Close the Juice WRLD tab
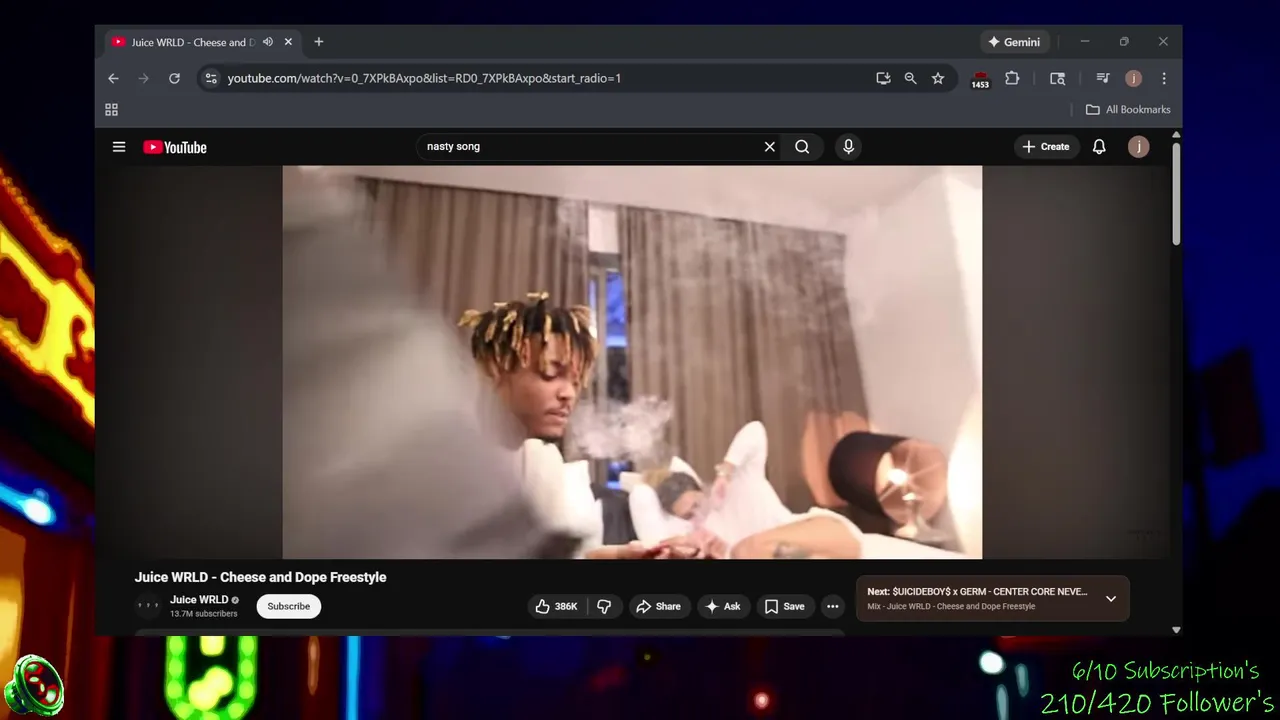 click(288, 42)
